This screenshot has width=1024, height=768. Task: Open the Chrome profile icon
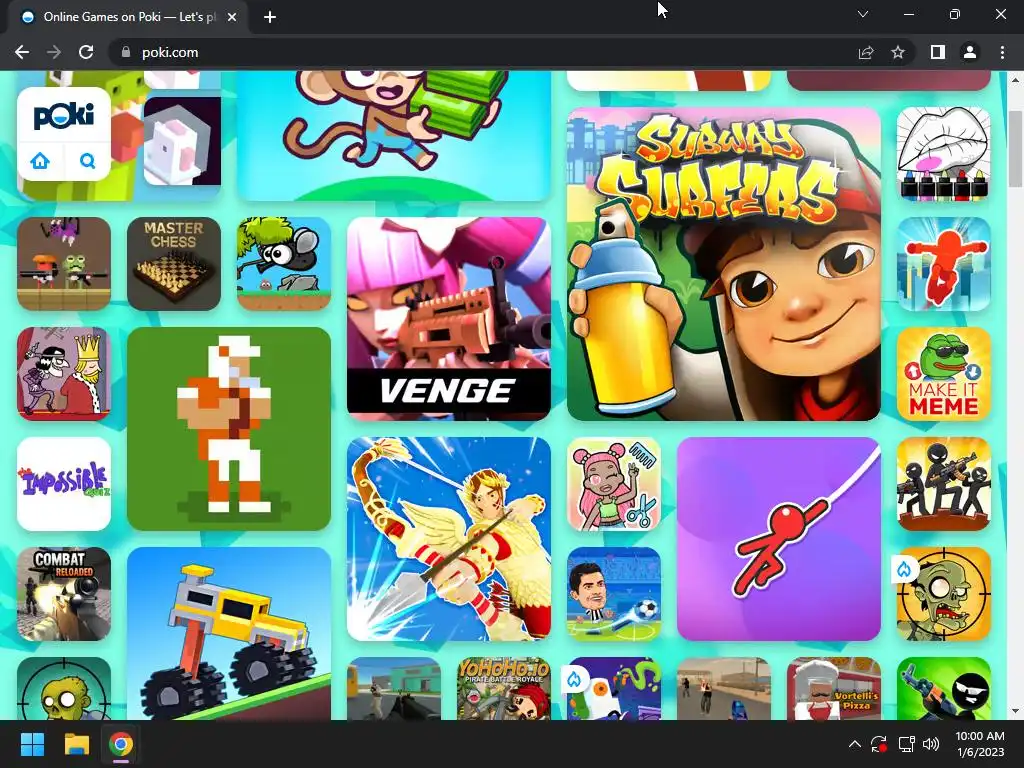tap(970, 52)
